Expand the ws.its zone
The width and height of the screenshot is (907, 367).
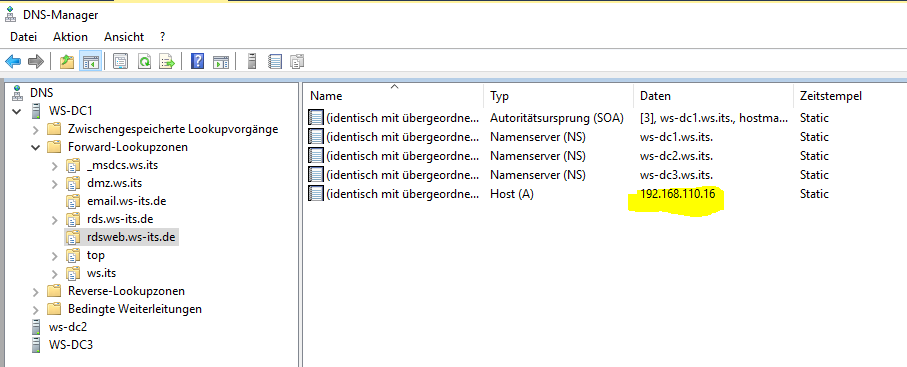tap(54, 273)
